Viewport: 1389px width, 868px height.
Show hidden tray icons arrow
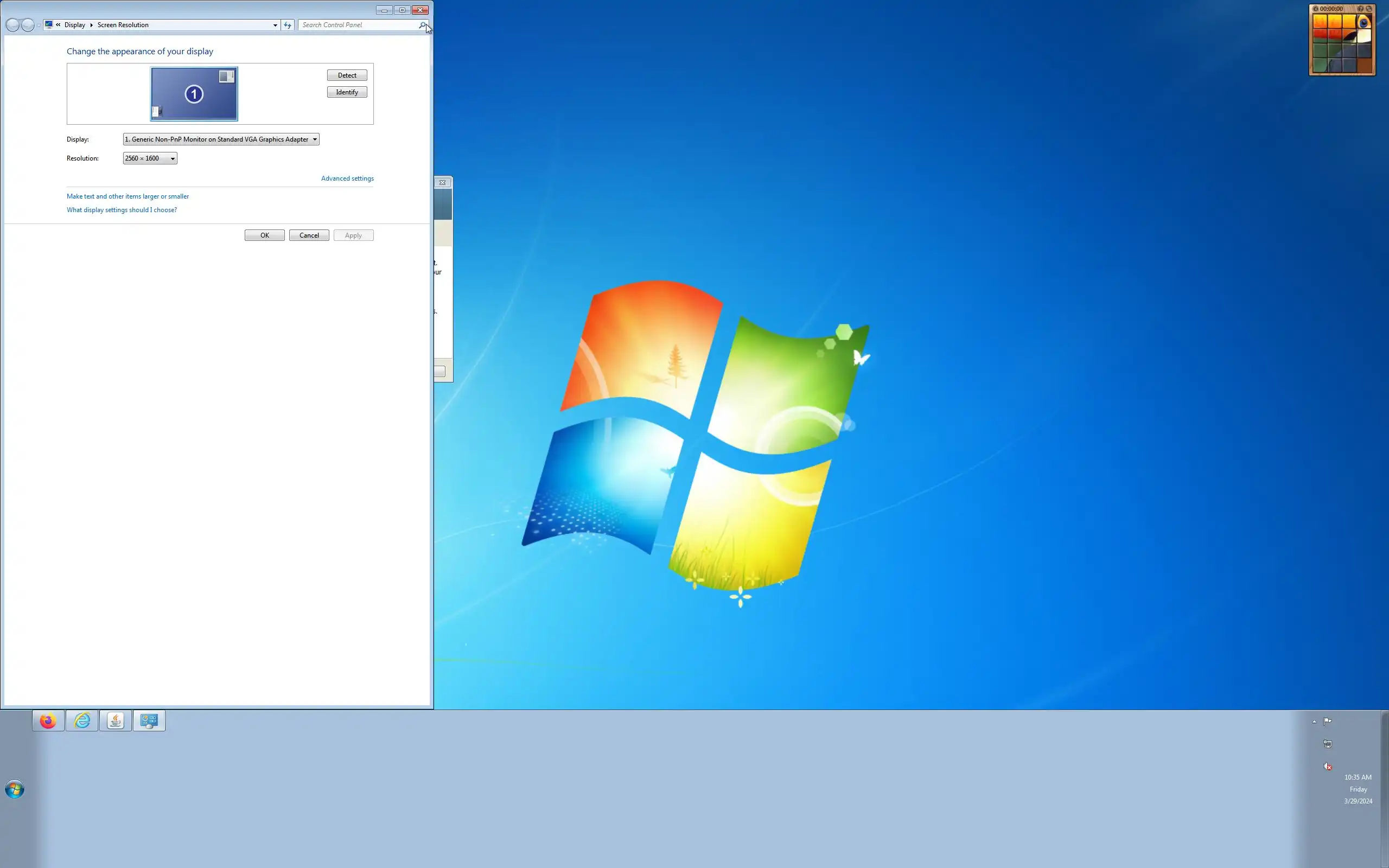pos(1314,722)
